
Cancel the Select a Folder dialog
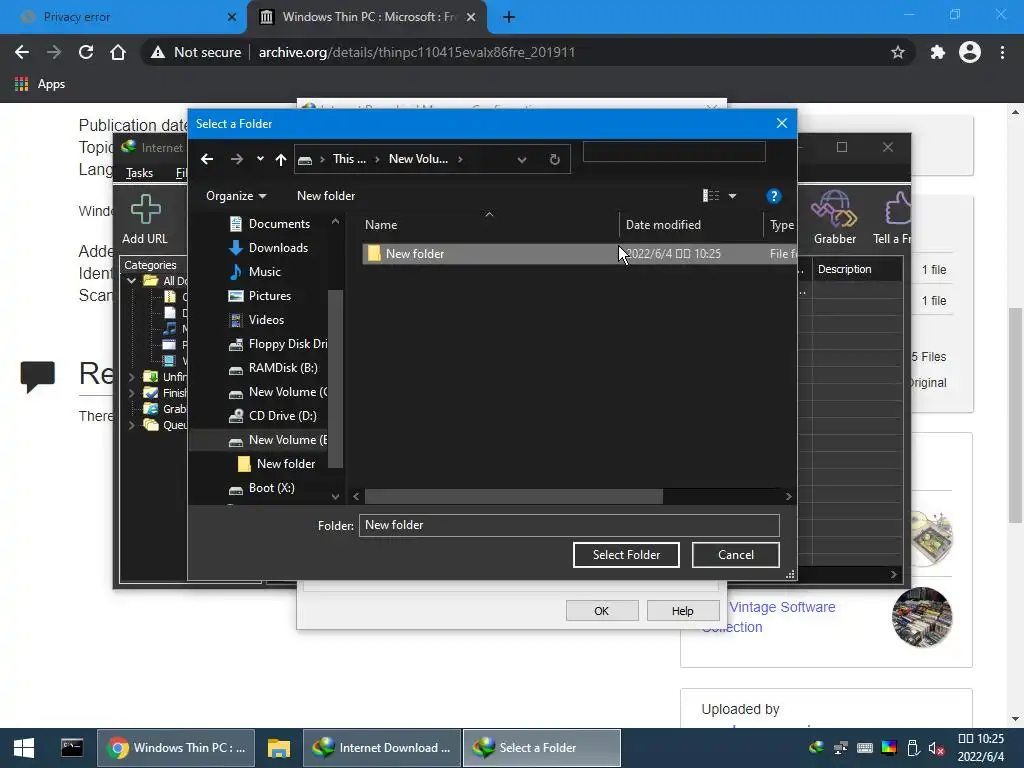click(x=735, y=555)
